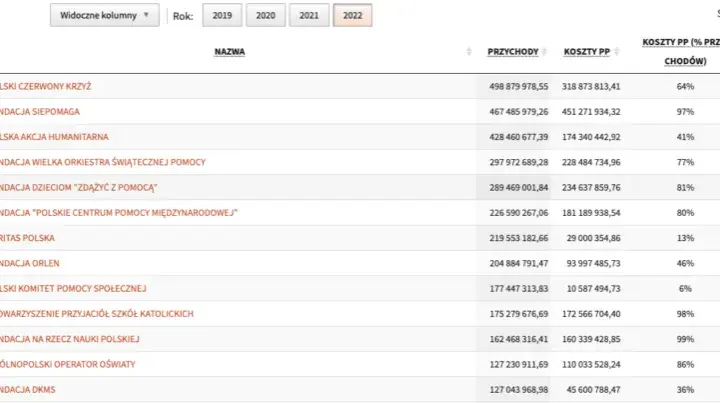Click the 36% cell
The image size is (720, 403).
point(685,389)
